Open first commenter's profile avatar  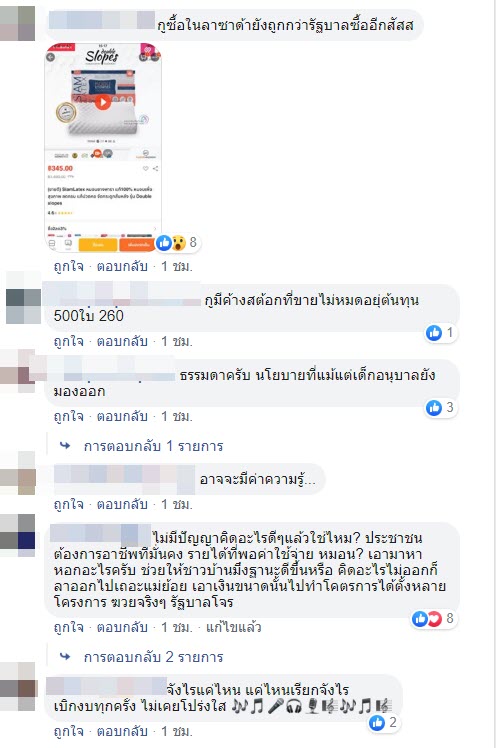coord(18,23)
